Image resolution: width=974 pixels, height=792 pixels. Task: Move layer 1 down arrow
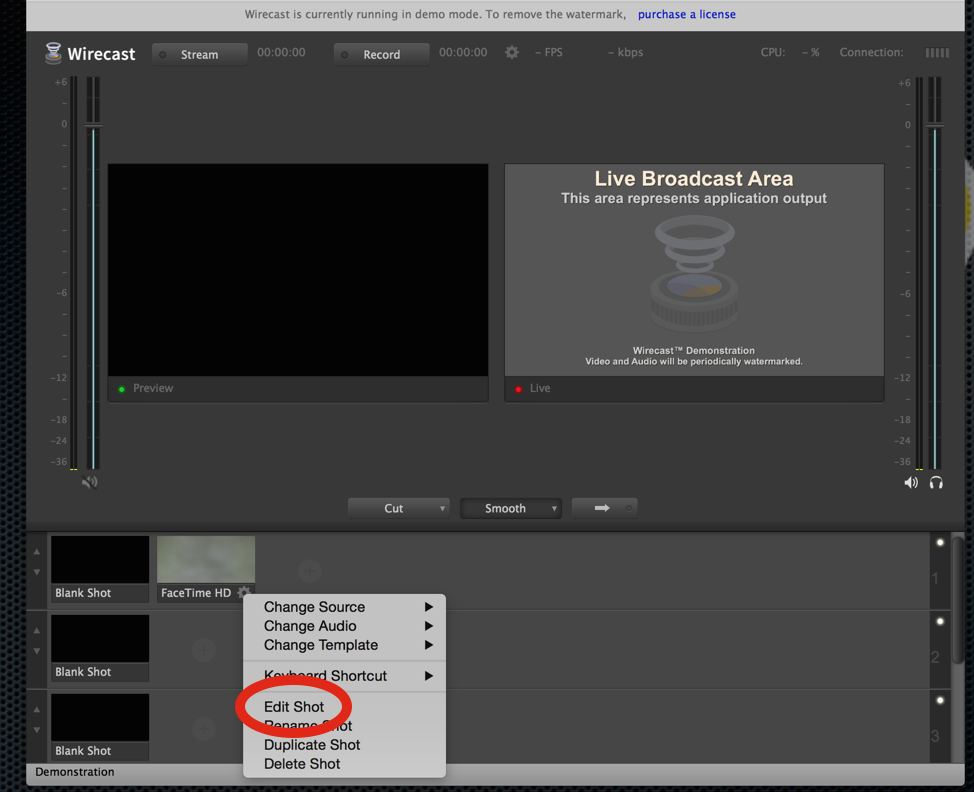37,572
